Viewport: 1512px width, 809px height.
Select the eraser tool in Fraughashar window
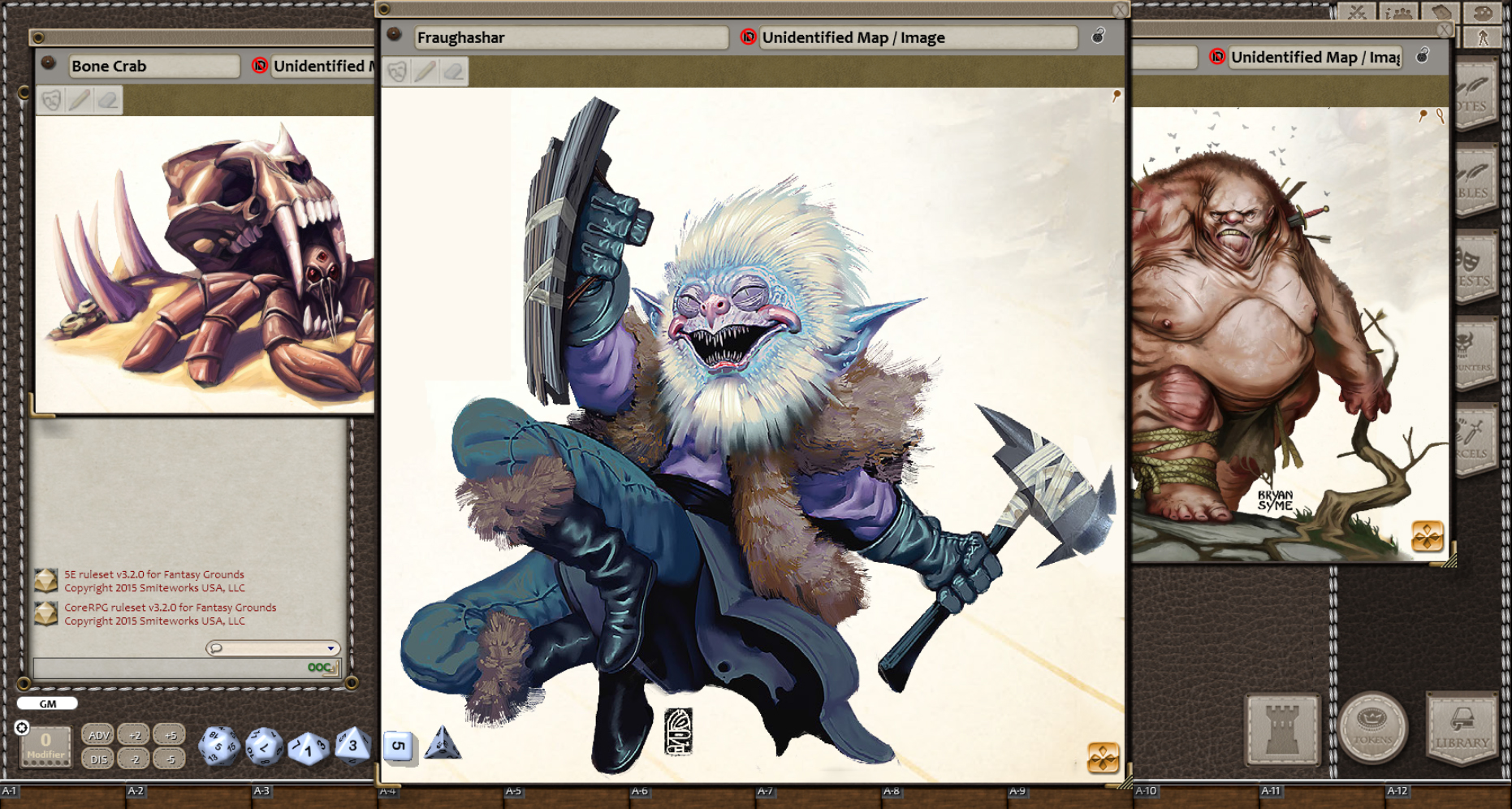tap(453, 71)
